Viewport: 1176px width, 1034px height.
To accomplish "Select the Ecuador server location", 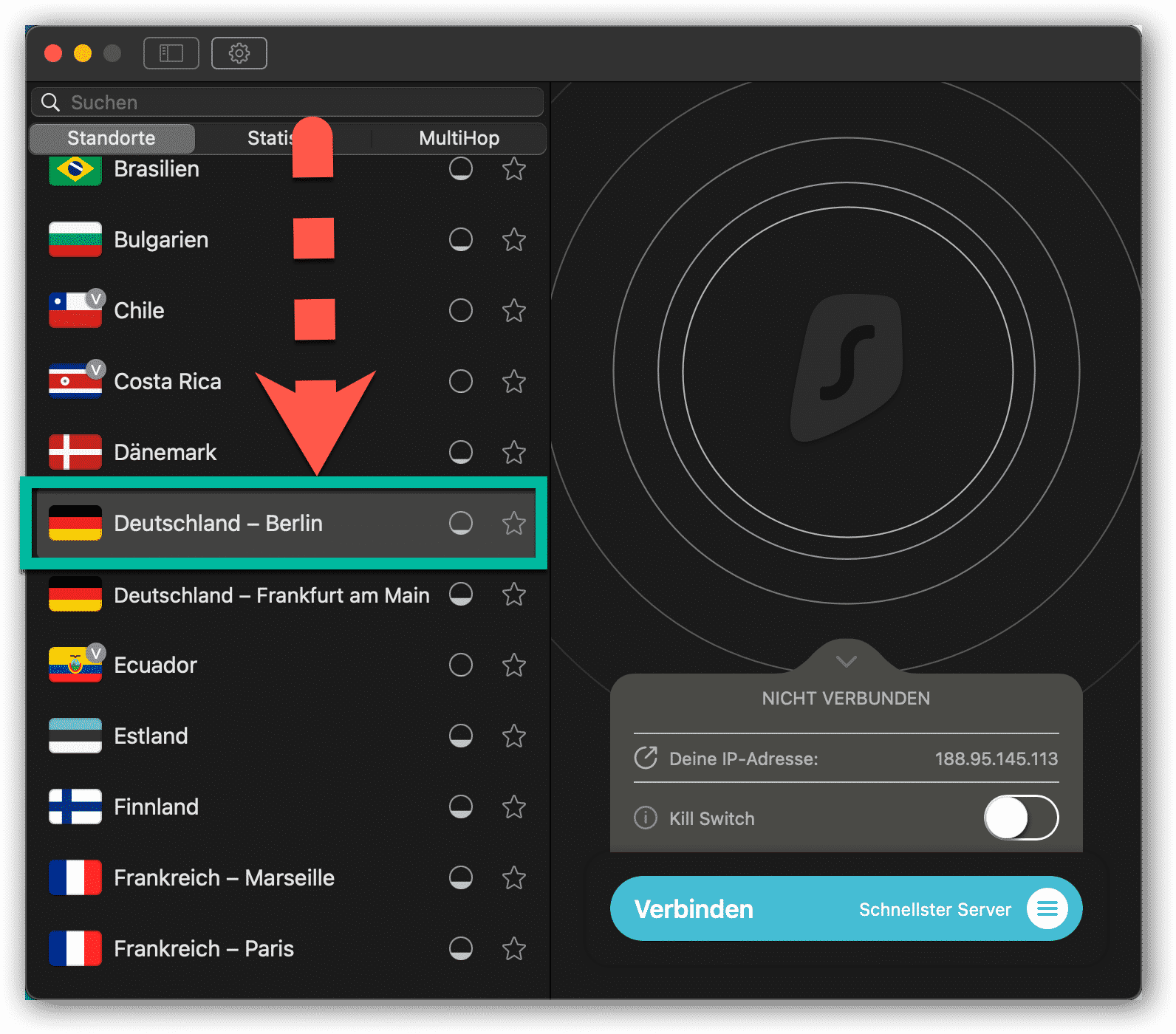I will (x=287, y=665).
